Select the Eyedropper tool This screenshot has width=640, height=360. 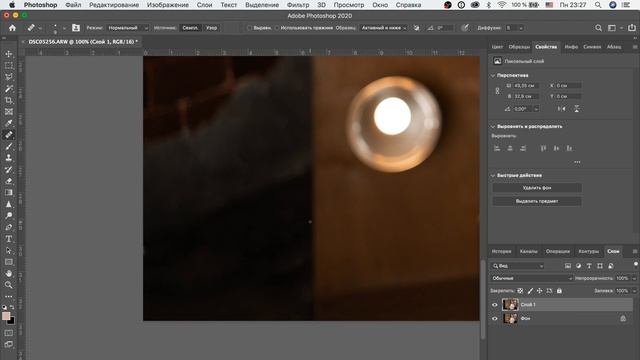point(9,123)
